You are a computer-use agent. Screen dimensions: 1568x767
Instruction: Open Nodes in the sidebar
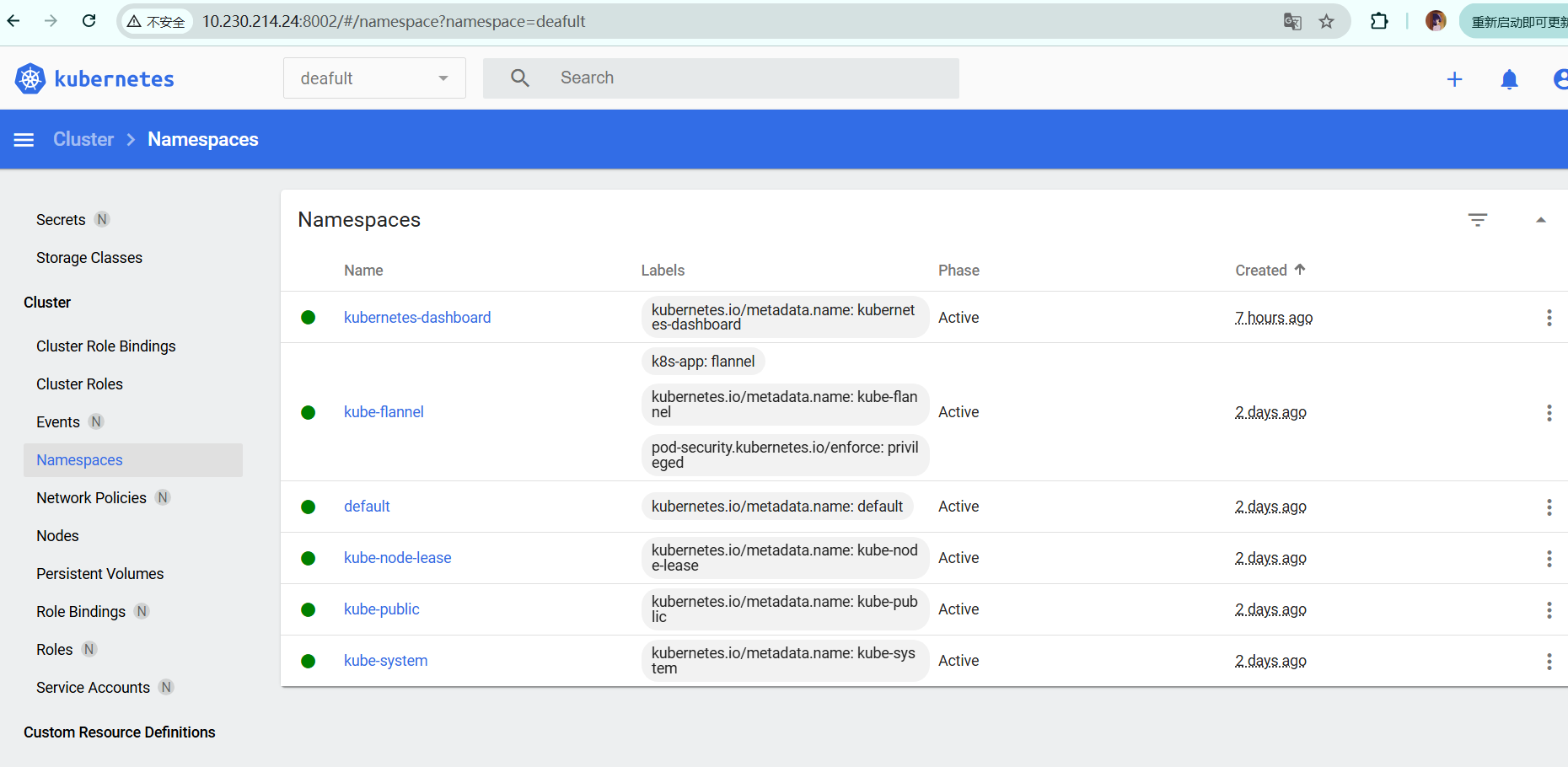(x=57, y=536)
